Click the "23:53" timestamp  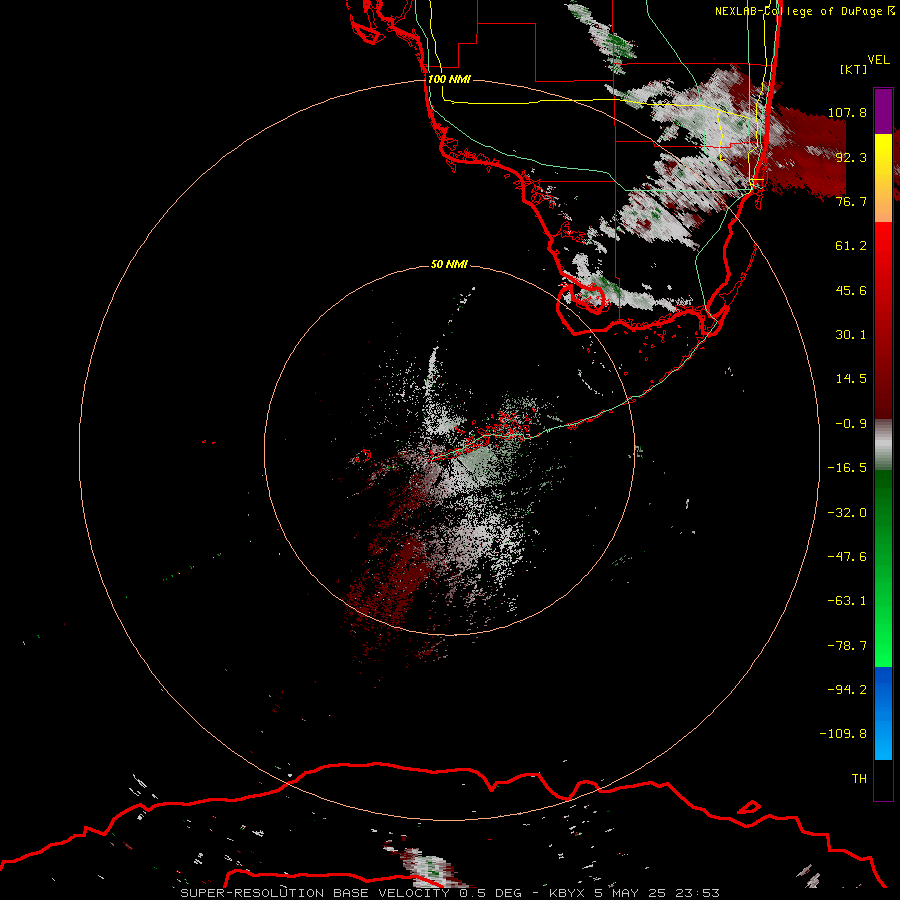pos(697,893)
